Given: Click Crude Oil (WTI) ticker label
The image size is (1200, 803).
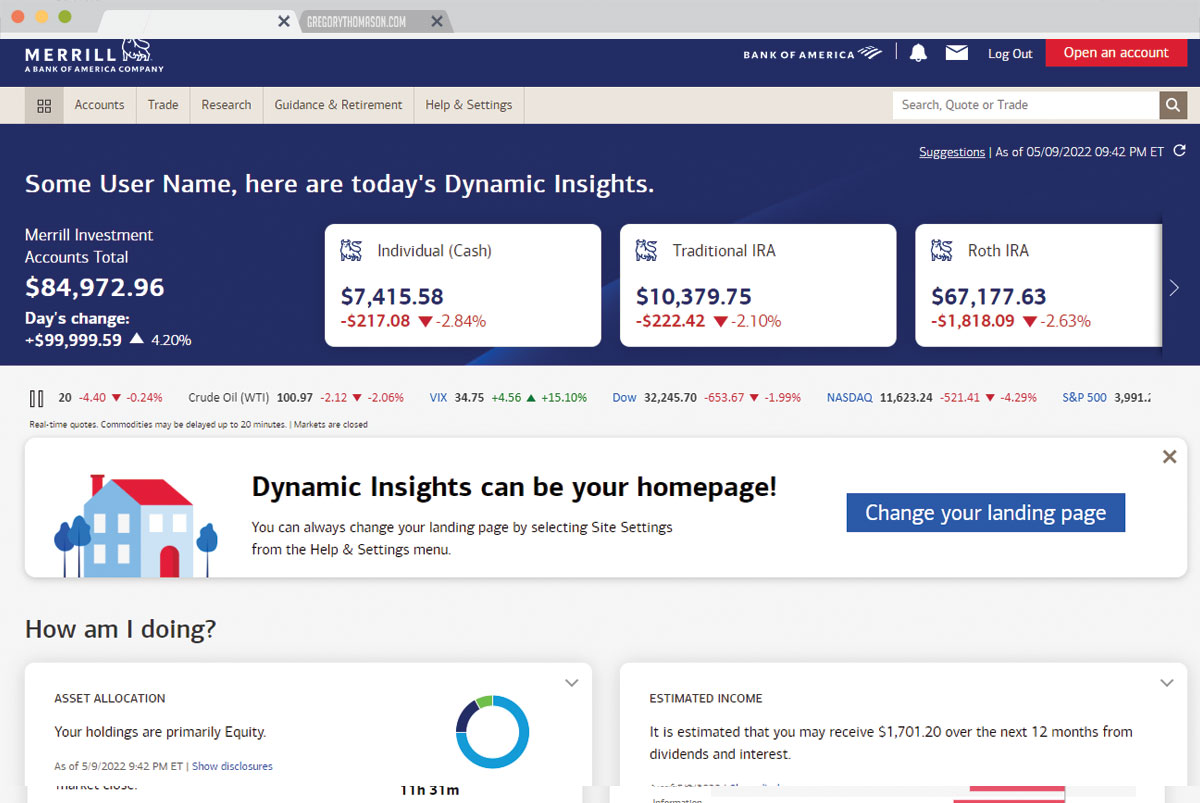Looking at the screenshot, I should 230,397.
